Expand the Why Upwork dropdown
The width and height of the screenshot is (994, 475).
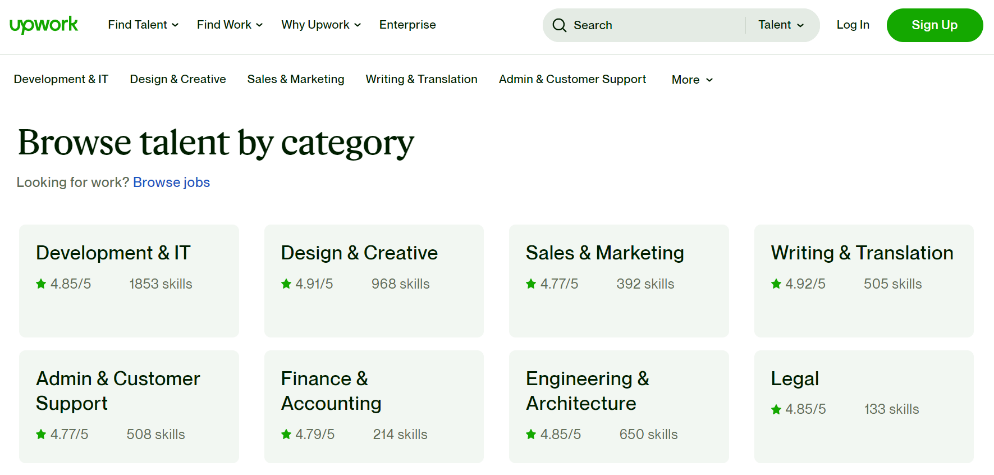pos(320,25)
